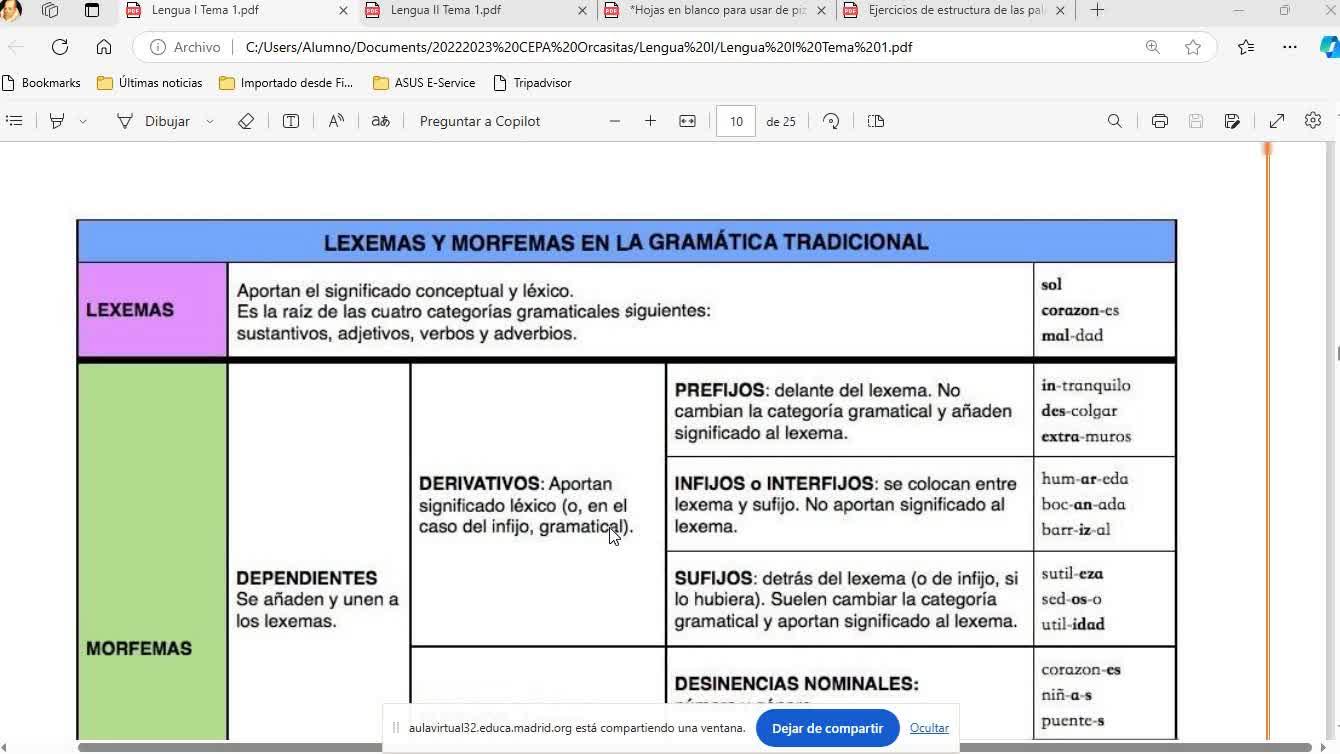The height and width of the screenshot is (754, 1340).
Task: Click the Ocultar link
Action: (929, 728)
